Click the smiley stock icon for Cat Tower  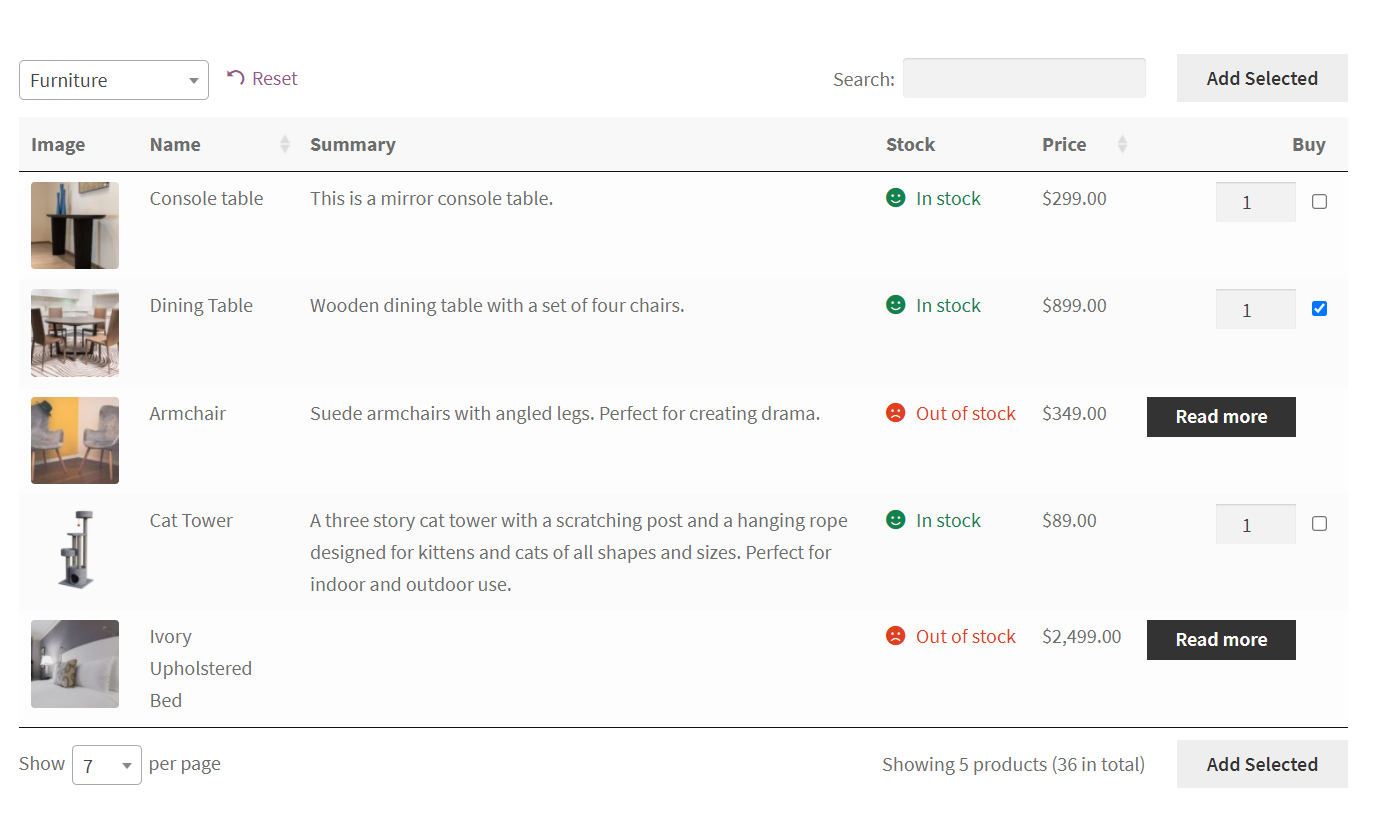point(894,520)
